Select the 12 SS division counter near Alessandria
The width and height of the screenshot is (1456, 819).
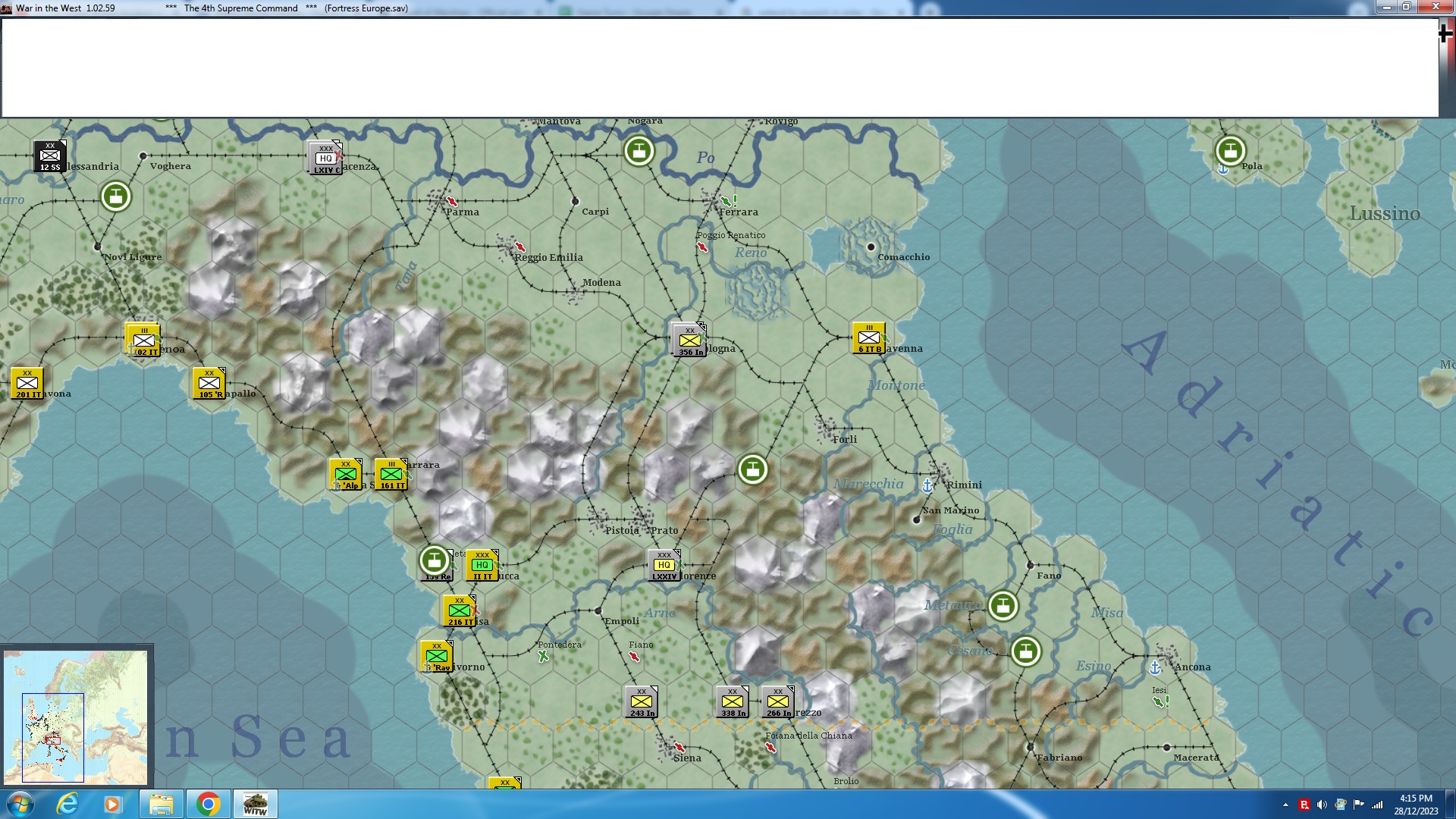[x=50, y=156]
